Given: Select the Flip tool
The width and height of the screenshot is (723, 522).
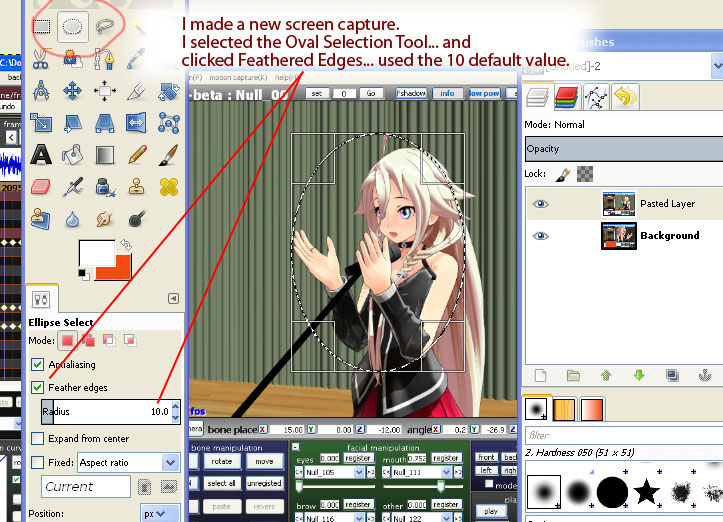Looking at the screenshot, I should coord(136,123).
